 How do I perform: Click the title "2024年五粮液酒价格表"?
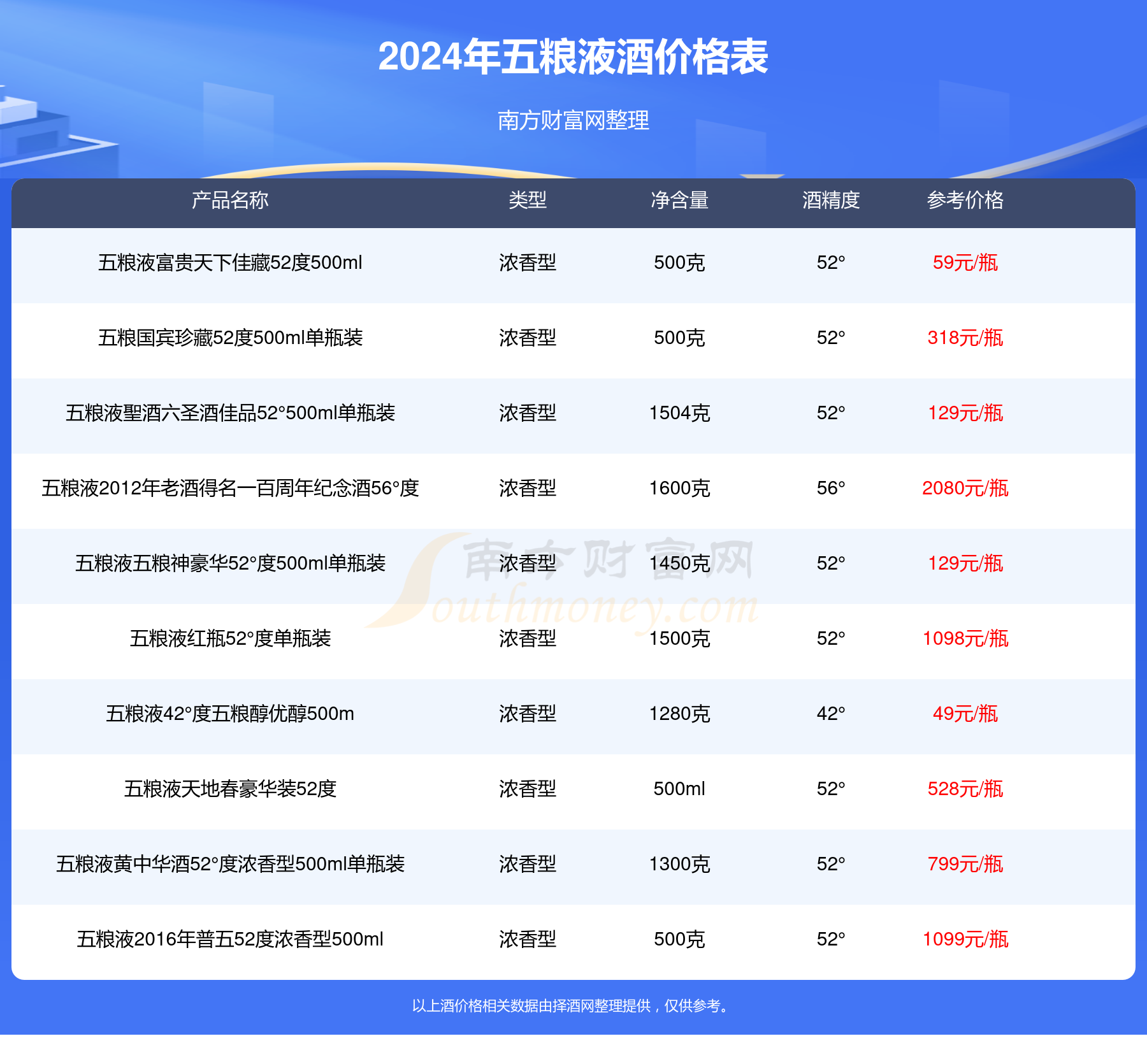click(573, 57)
